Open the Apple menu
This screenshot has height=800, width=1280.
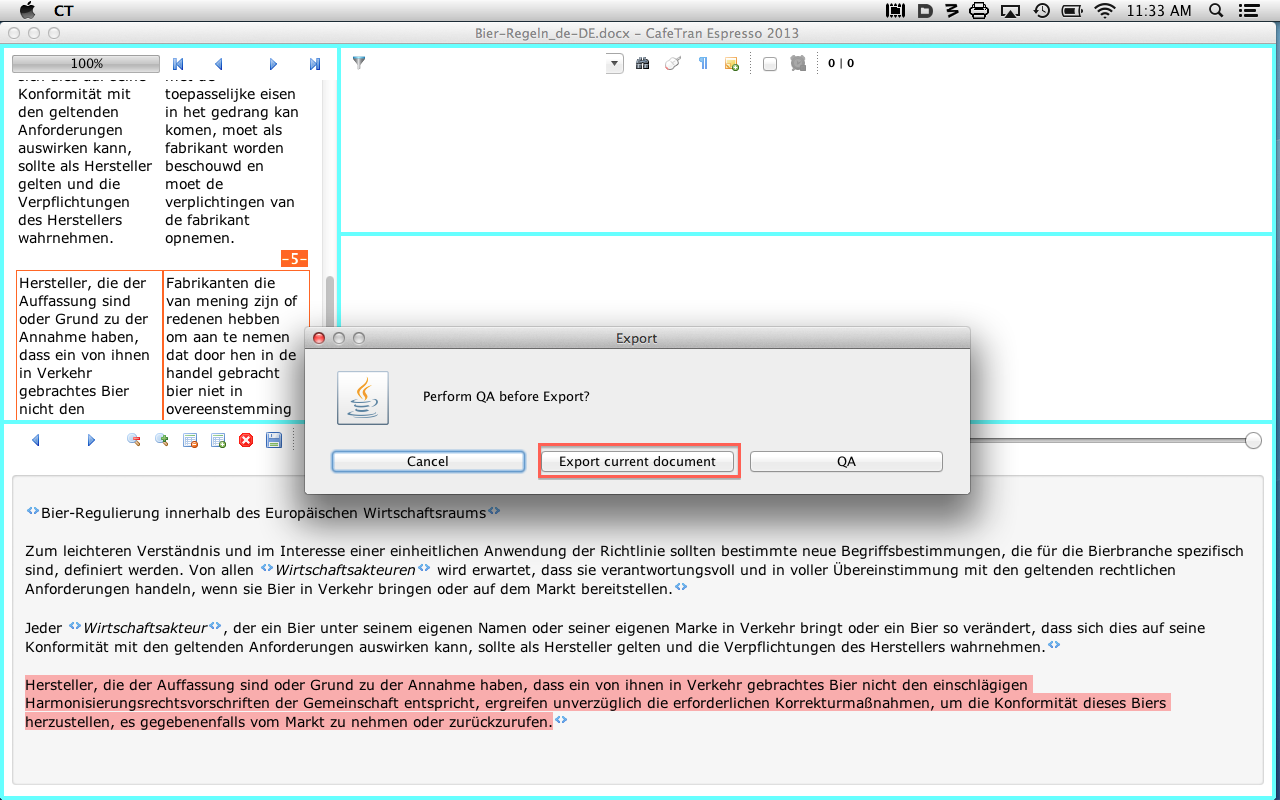point(27,10)
